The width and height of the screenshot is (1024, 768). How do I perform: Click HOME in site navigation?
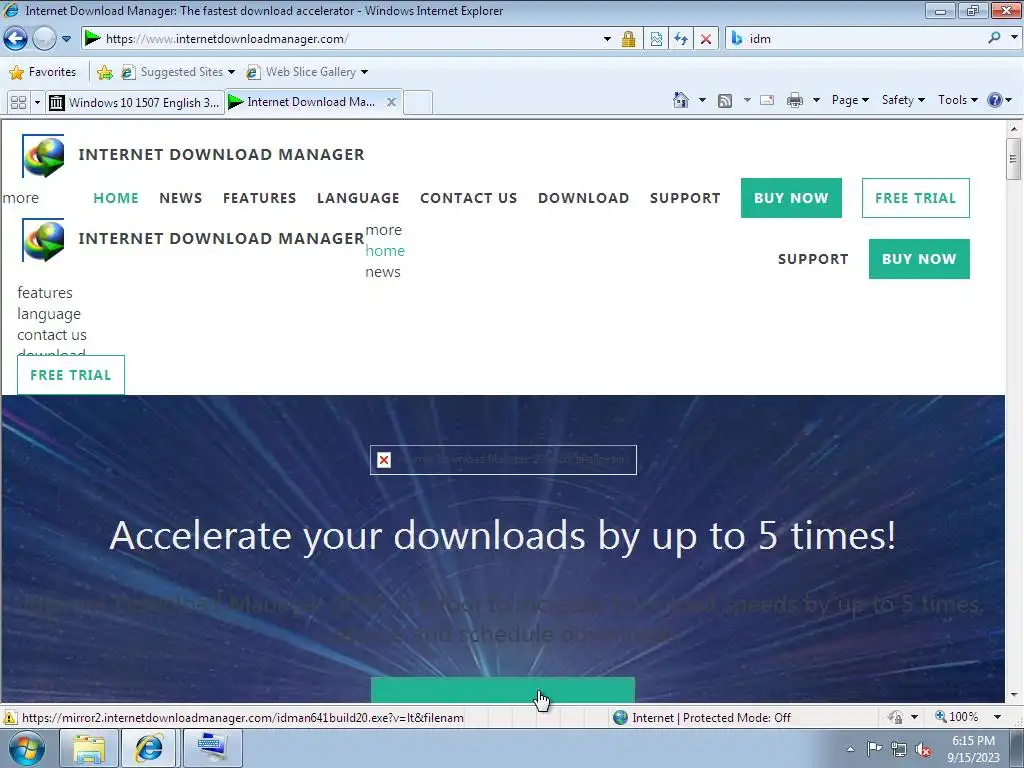pyautogui.click(x=116, y=198)
